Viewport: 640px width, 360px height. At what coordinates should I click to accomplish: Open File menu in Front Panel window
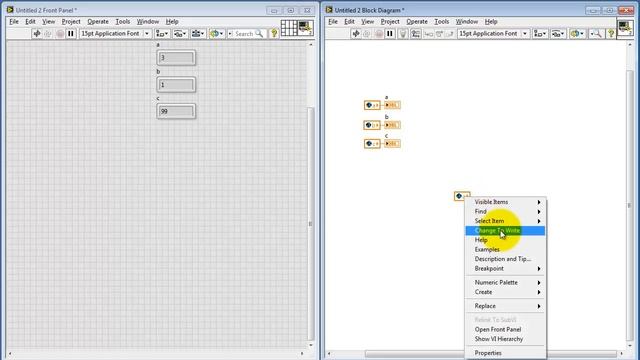(14, 21)
